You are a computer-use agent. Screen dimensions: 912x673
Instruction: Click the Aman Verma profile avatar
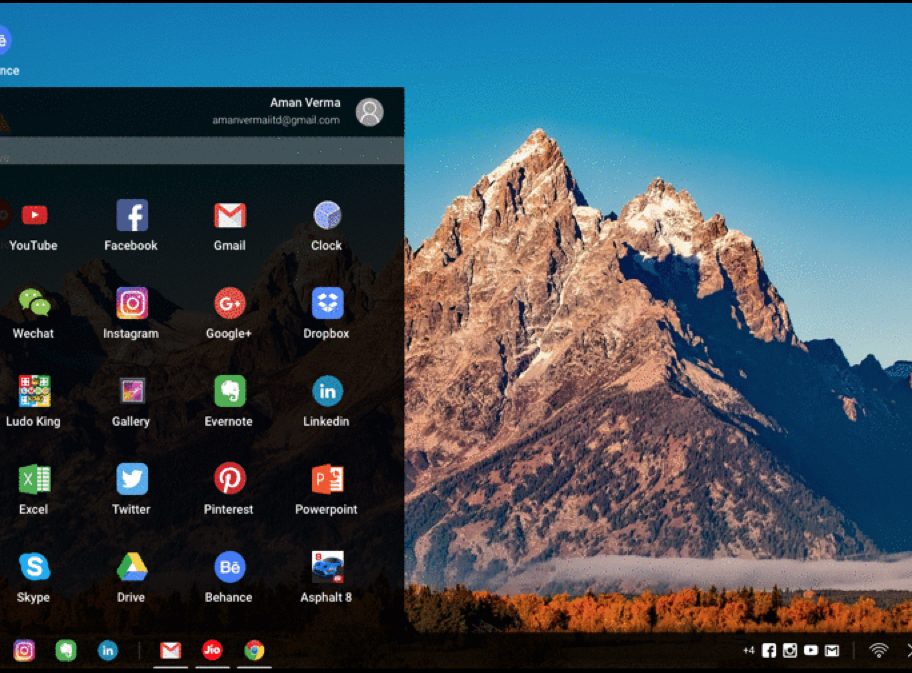[x=369, y=112]
